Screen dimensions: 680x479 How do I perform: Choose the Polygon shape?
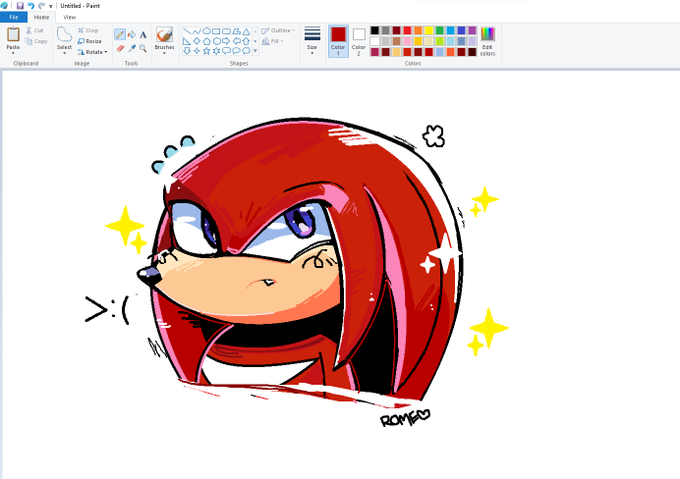click(236, 31)
